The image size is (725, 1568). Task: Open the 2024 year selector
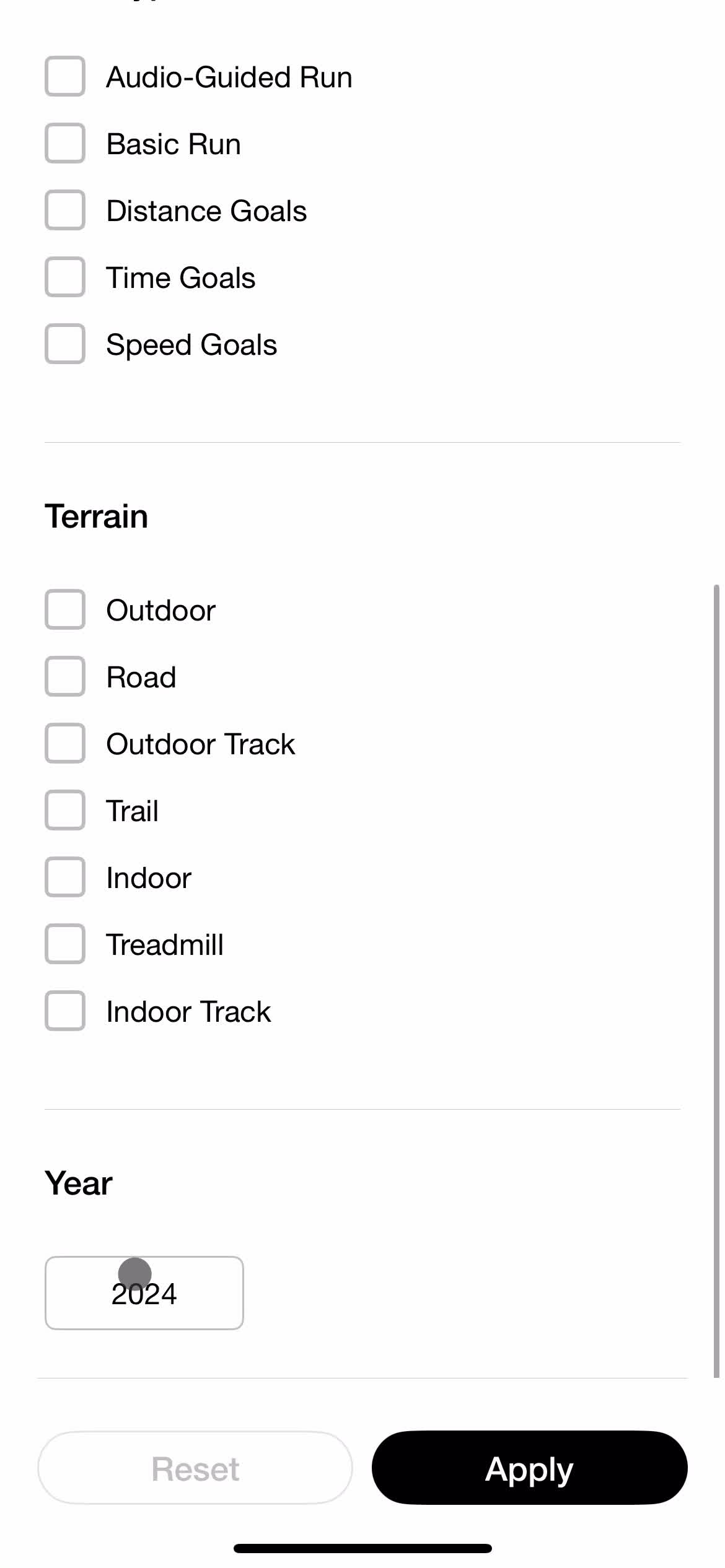[144, 1293]
